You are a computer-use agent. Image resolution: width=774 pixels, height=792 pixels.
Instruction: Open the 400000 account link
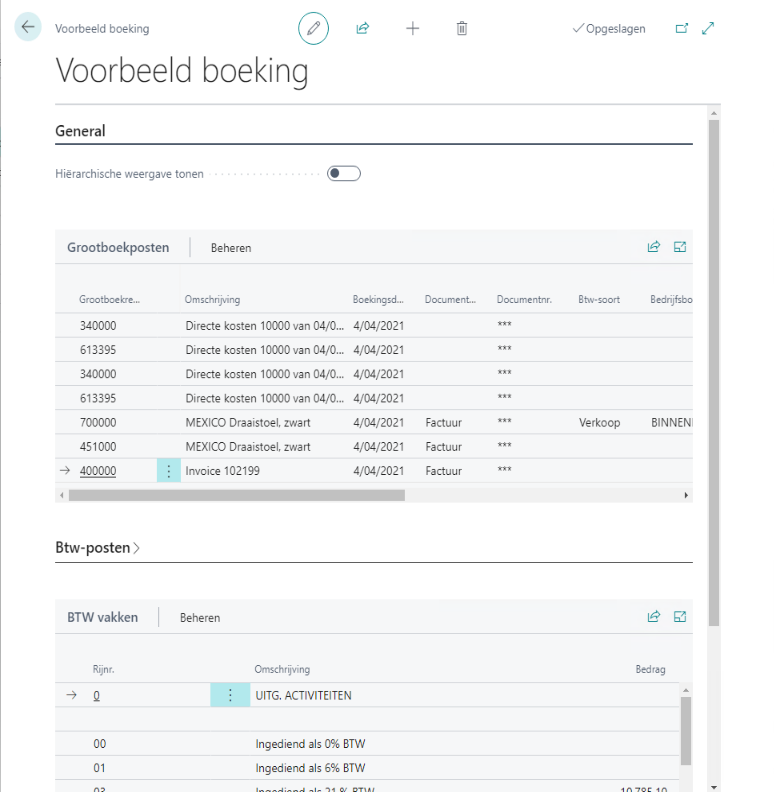tap(98, 471)
